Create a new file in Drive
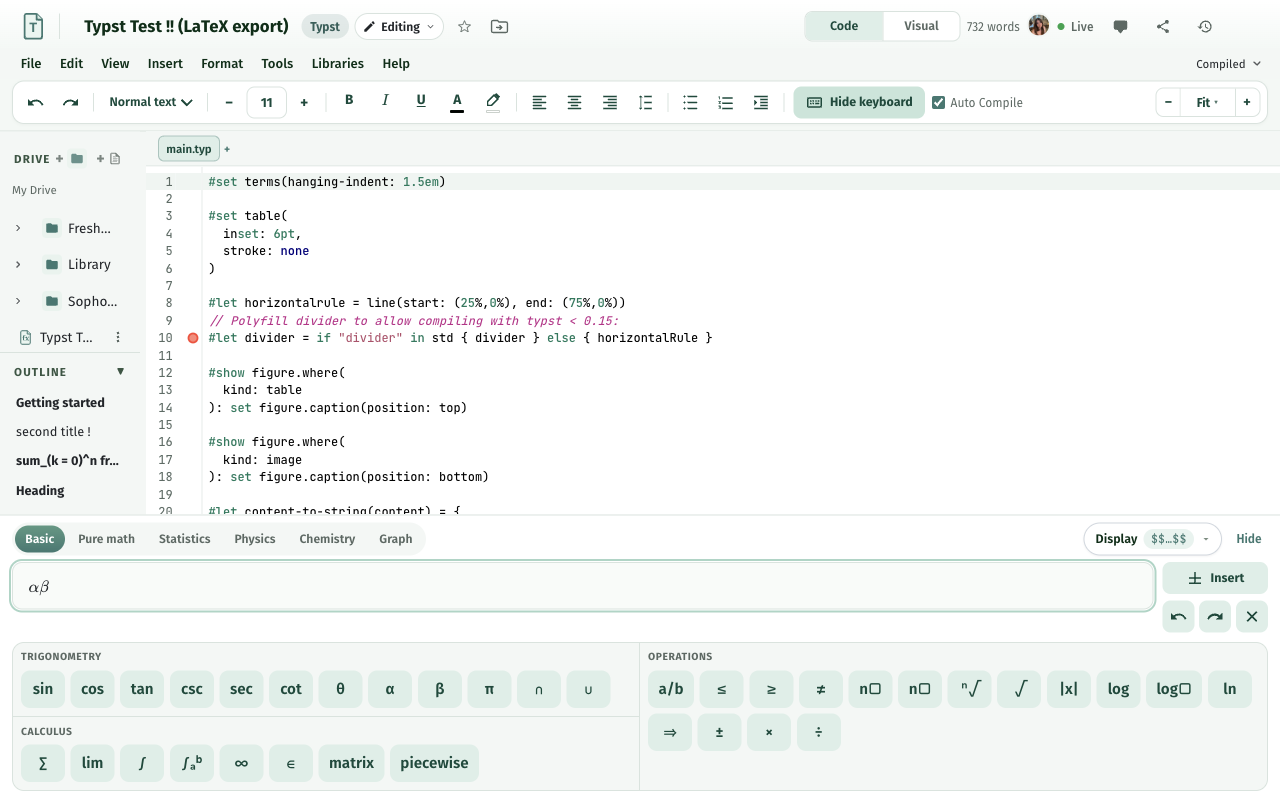Viewport: 1280px width, 800px height. click(109, 158)
